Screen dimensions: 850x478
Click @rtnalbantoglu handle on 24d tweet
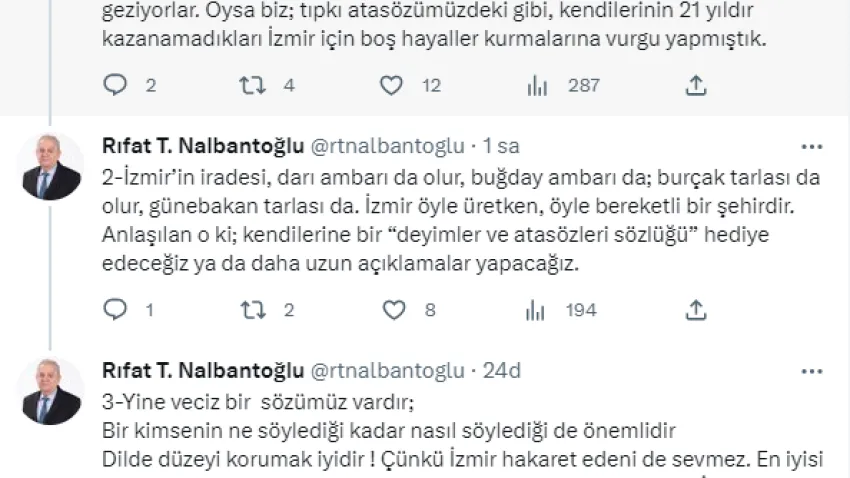point(388,371)
